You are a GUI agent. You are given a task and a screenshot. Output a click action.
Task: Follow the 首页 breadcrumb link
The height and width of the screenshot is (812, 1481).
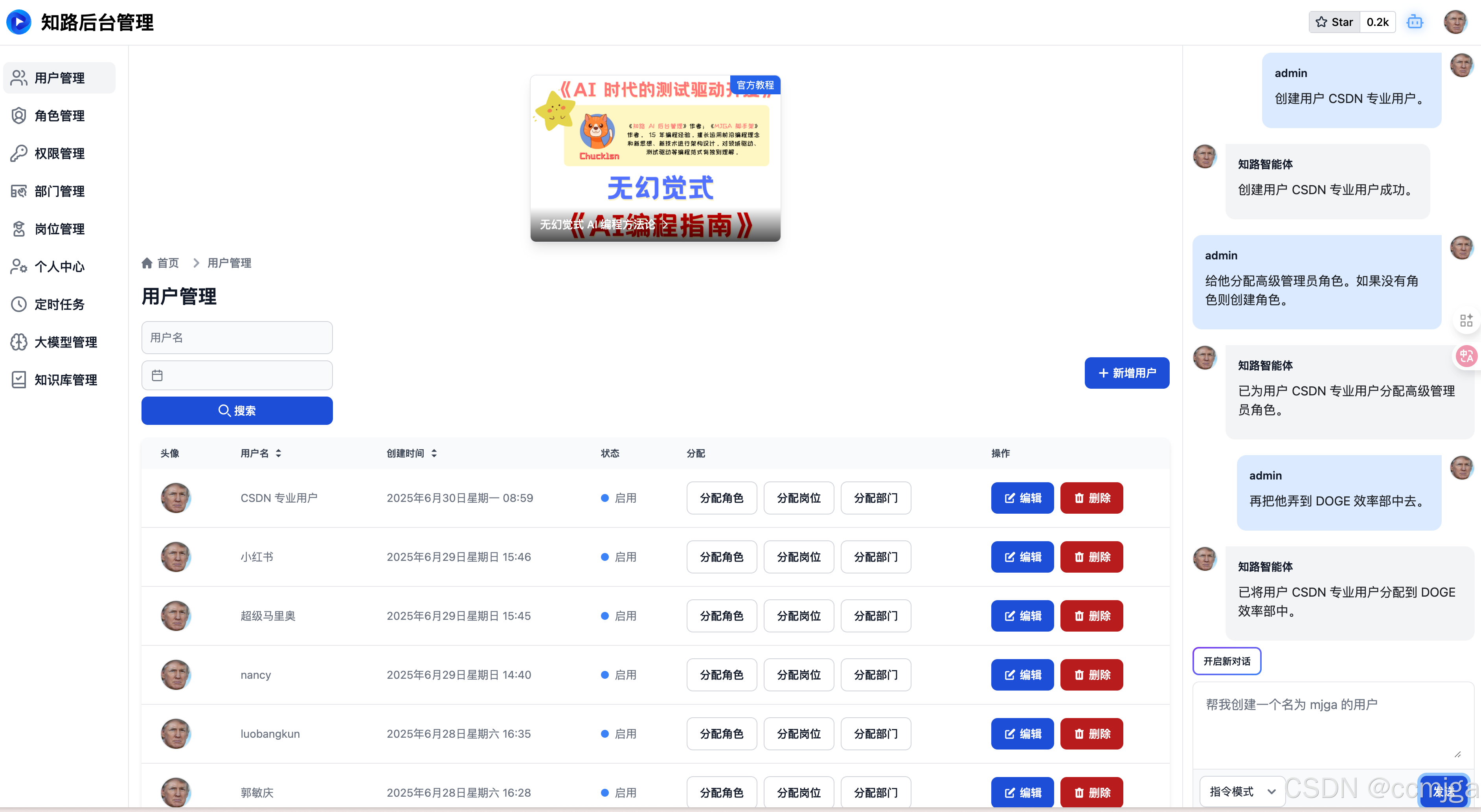[168, 263]
